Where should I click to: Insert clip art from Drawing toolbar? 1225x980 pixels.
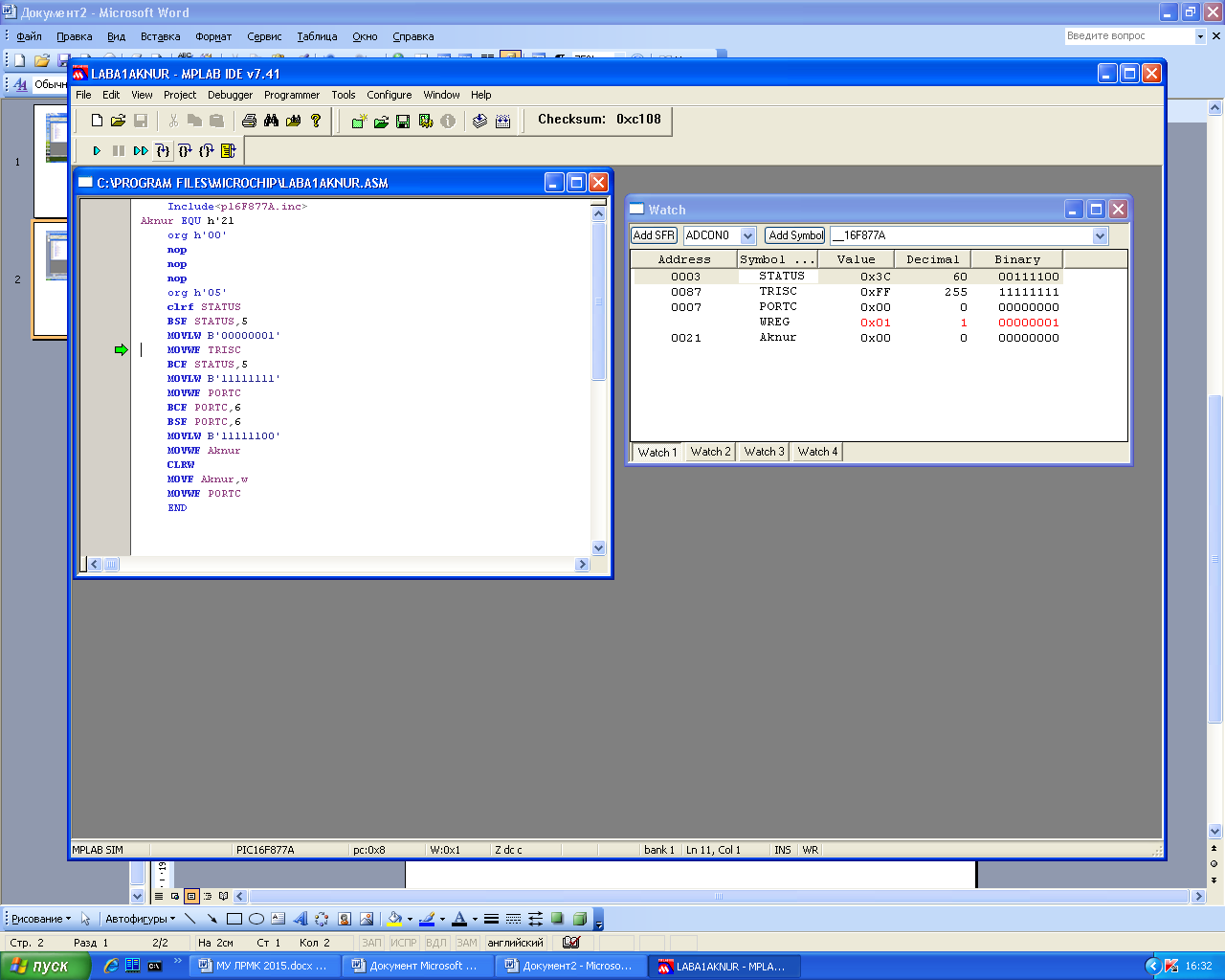coord(345,919)
